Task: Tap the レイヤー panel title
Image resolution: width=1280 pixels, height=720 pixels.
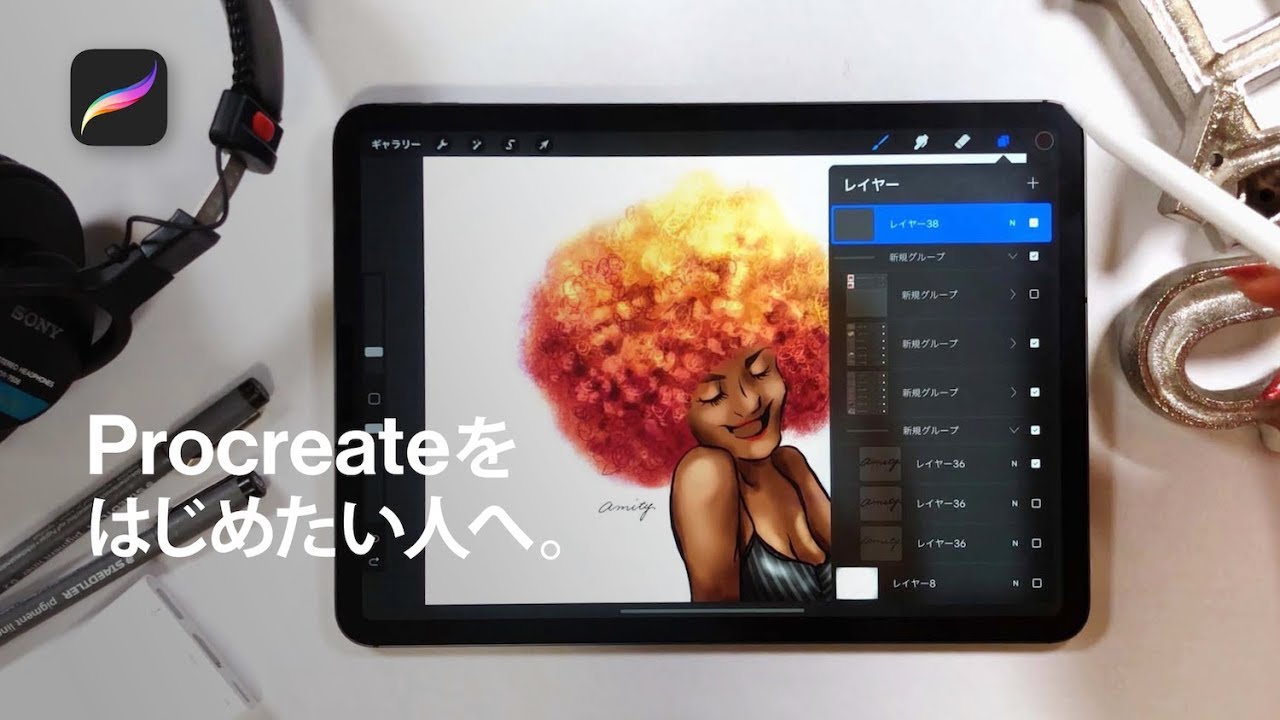Action: pyautogui.click(x=871, y=184)
